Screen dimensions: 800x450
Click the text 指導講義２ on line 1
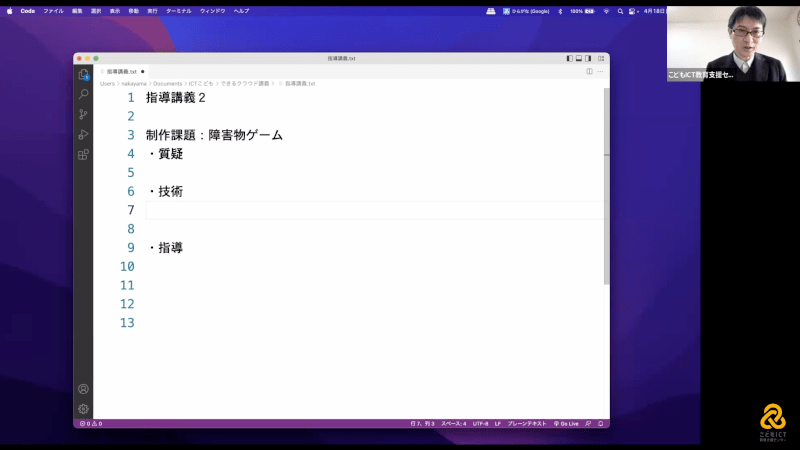(176, 97)
